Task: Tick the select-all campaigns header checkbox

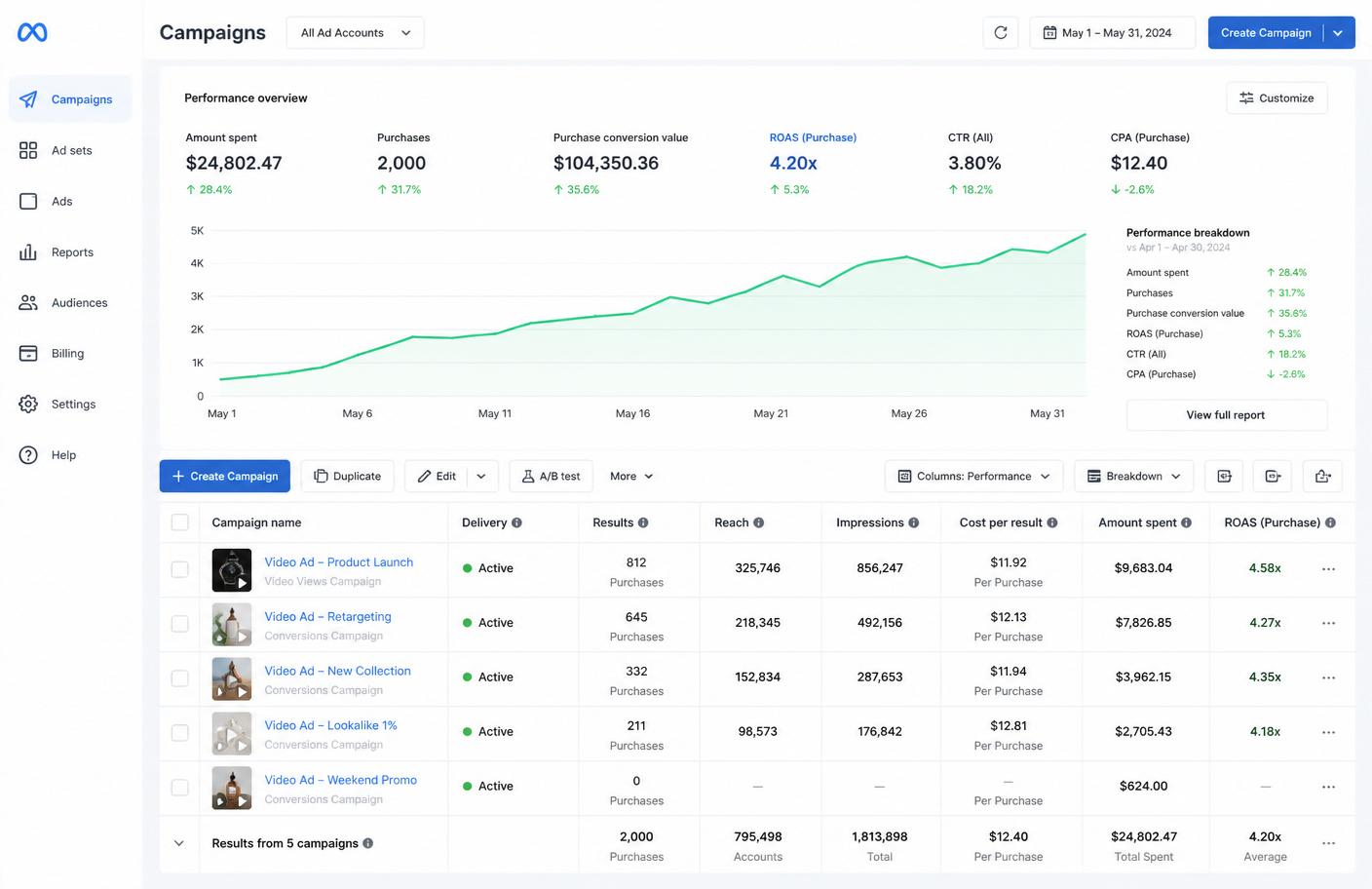Action: click(179, 522)
